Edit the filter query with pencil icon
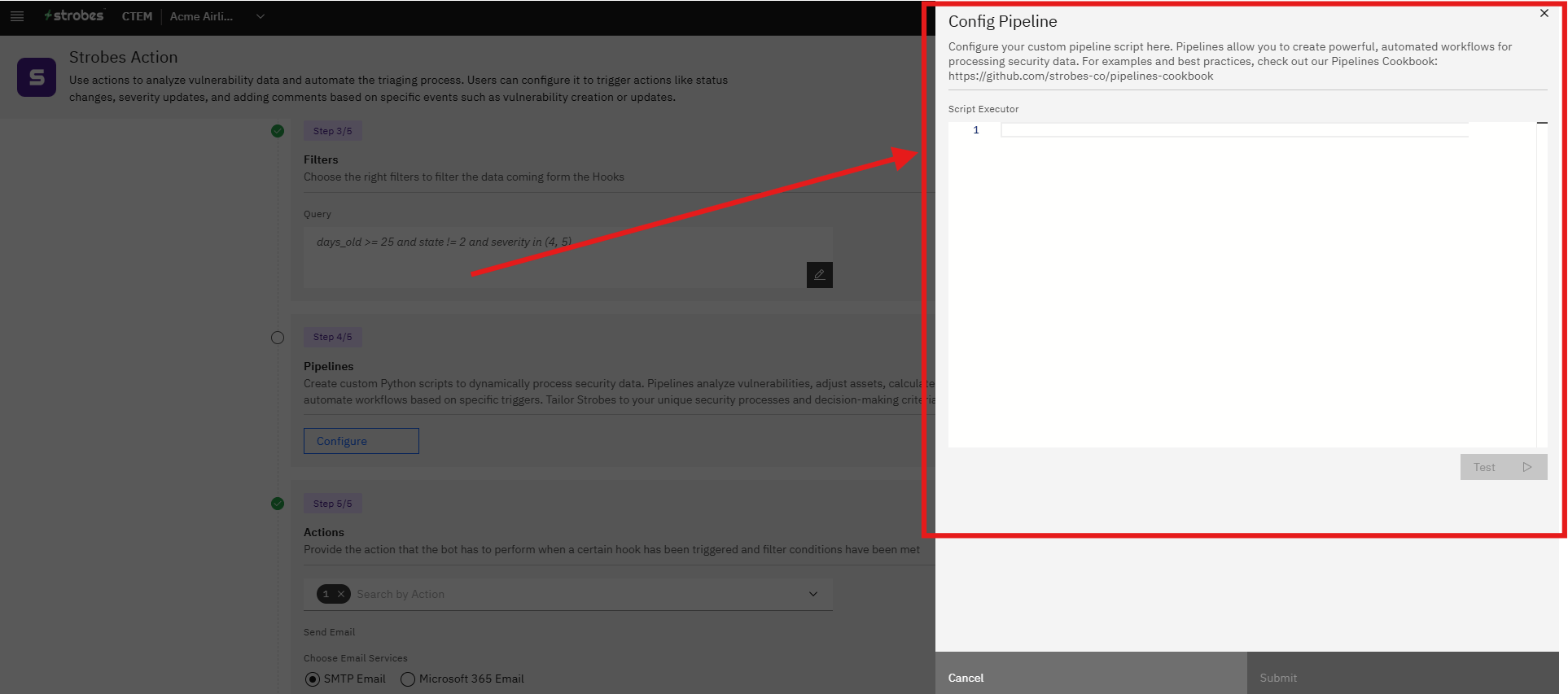The width and height of the screenshot is (1568, 694). click(x=819, y=275)
